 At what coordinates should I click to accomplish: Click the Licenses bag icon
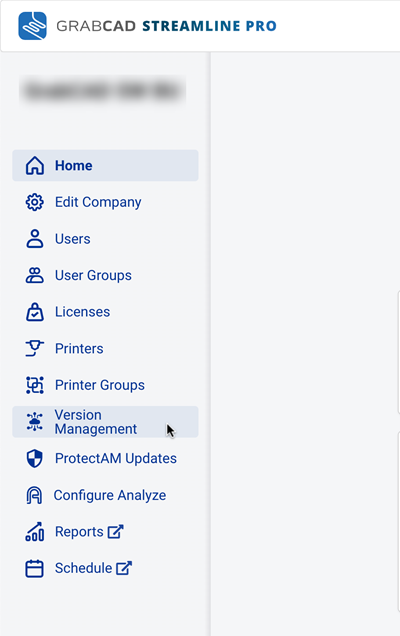[x=34, y=312]
